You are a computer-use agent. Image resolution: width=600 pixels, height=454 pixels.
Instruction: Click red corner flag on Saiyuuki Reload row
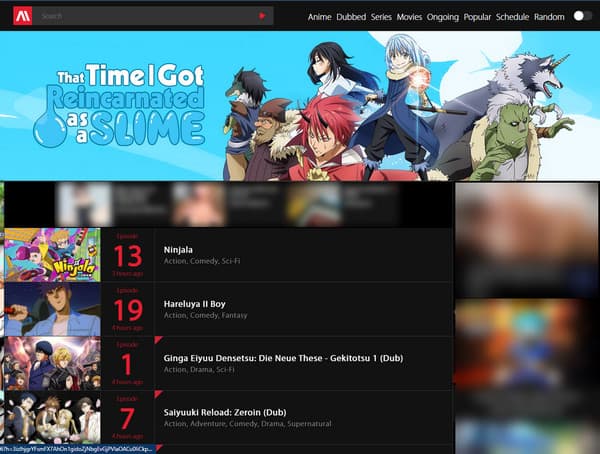click(x=158, y=394)
